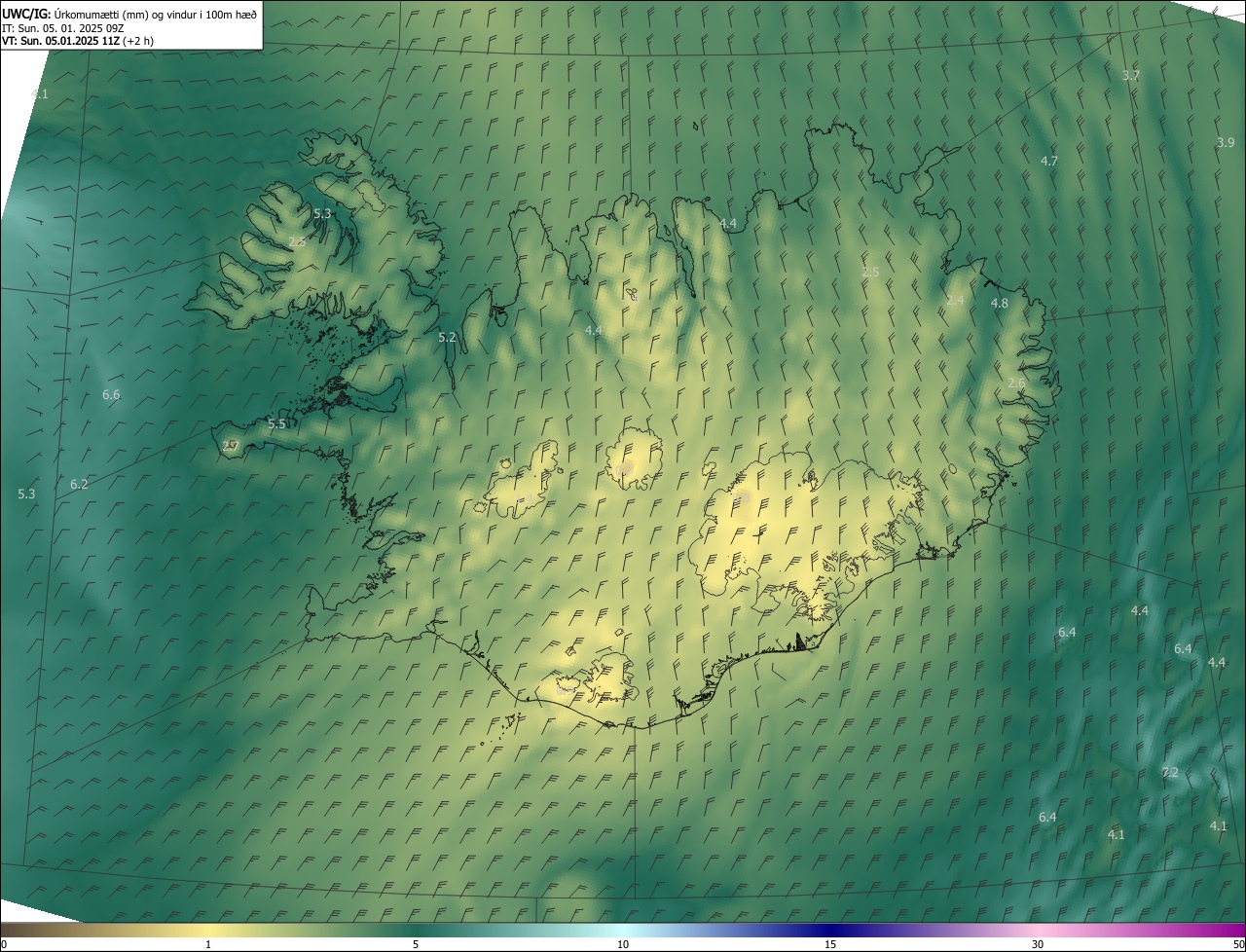Click the color scale tick label "5"
1246x952 pixels.
[x=416, y=945]
